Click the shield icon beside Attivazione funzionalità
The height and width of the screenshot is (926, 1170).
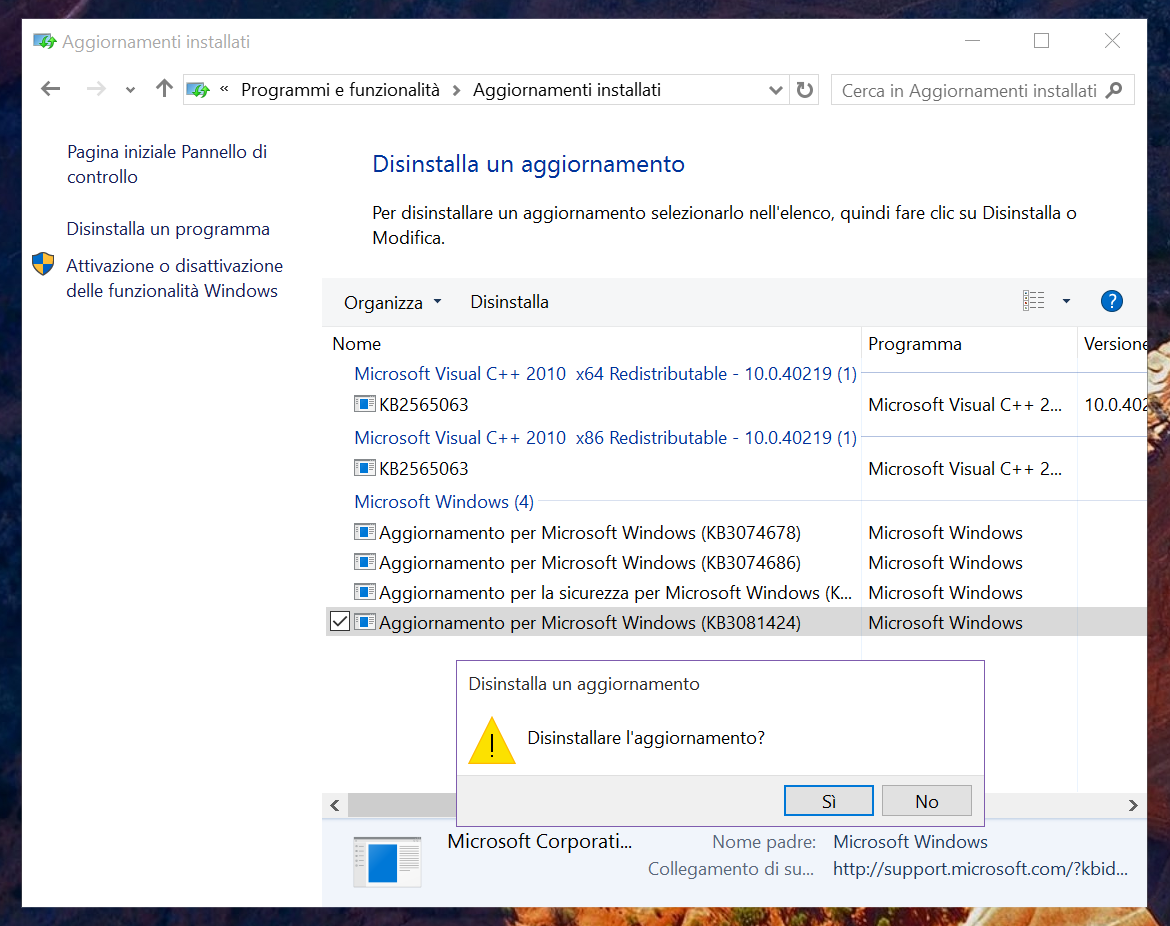pyautogui.click(x=43, y=264)
